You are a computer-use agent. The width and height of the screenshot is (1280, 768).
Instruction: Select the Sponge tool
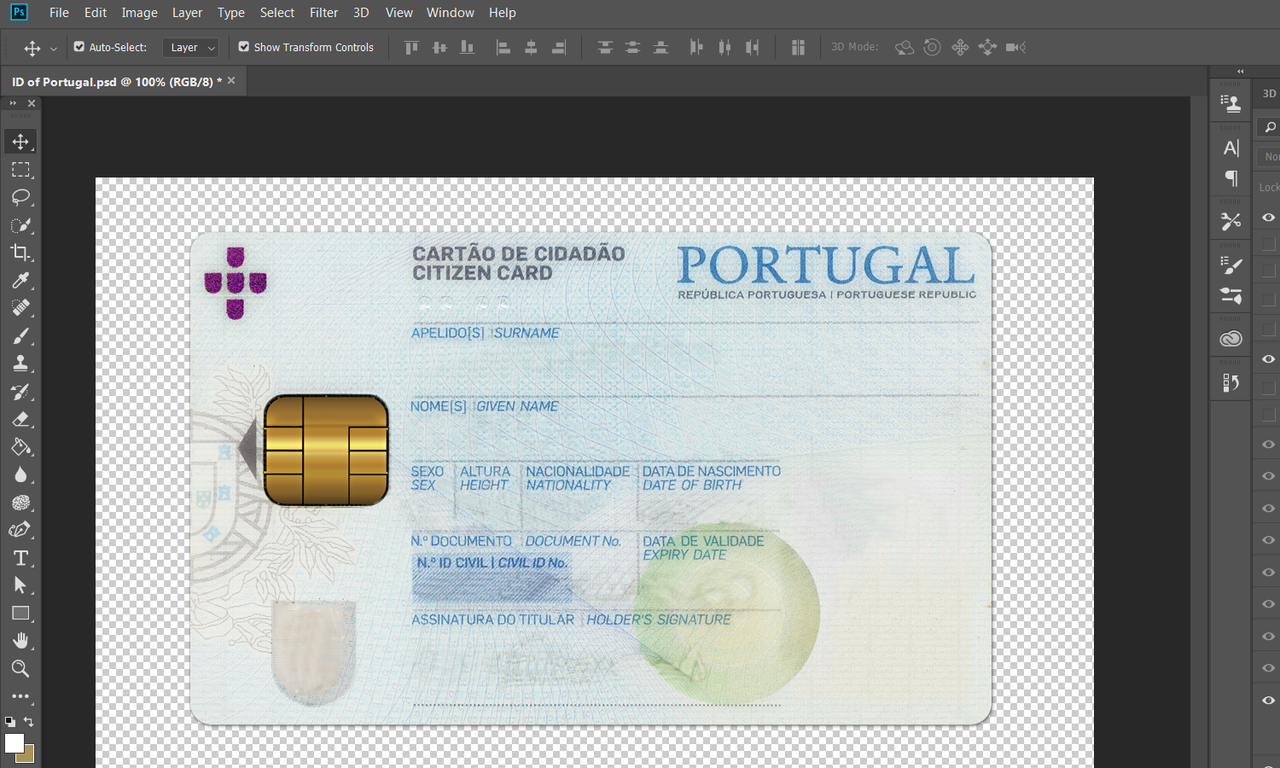click(20, 503)
